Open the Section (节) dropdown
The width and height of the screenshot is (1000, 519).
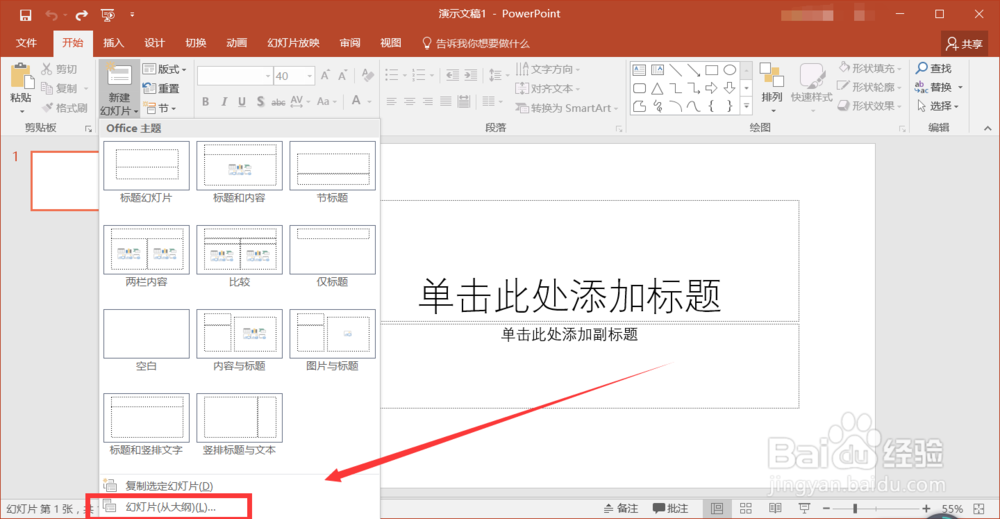click(x=159, y=108)
